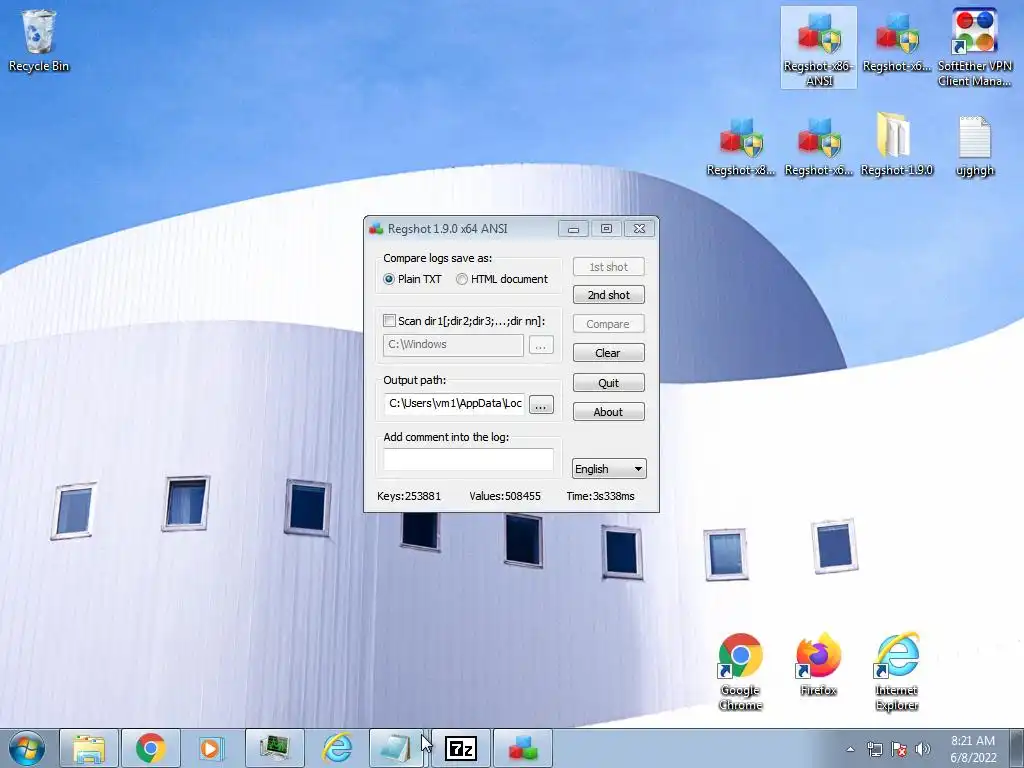Click the volume speaker tray icon

923,749
